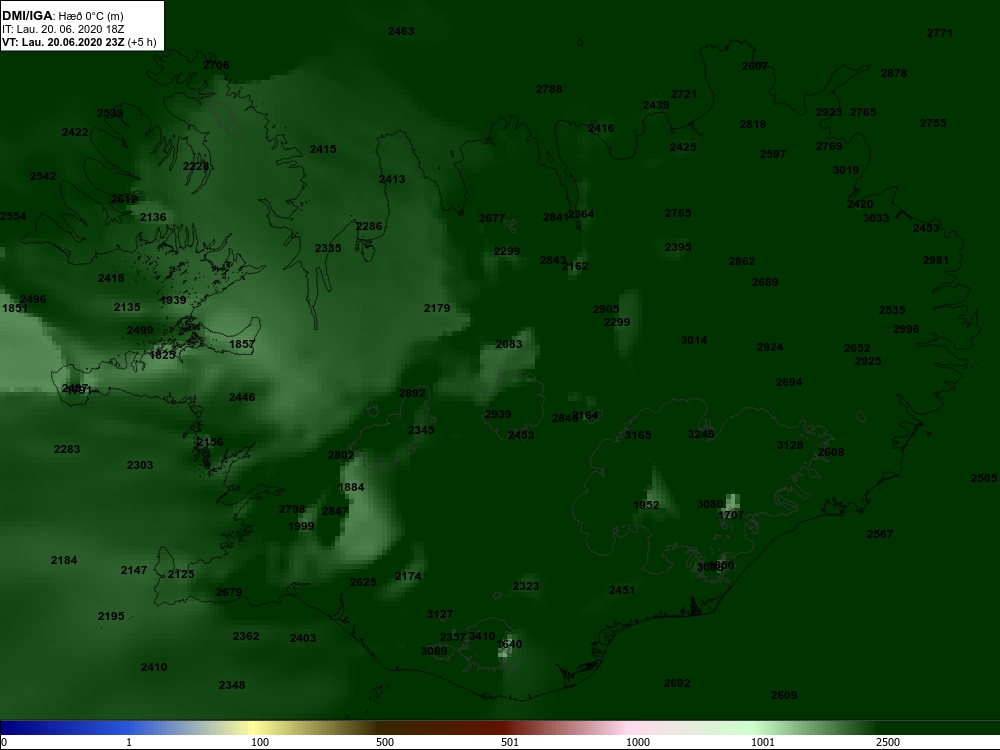This screenshot has height=750, width=1000.
Task: Click the map value 2542
Action: (x=43, y=177)
